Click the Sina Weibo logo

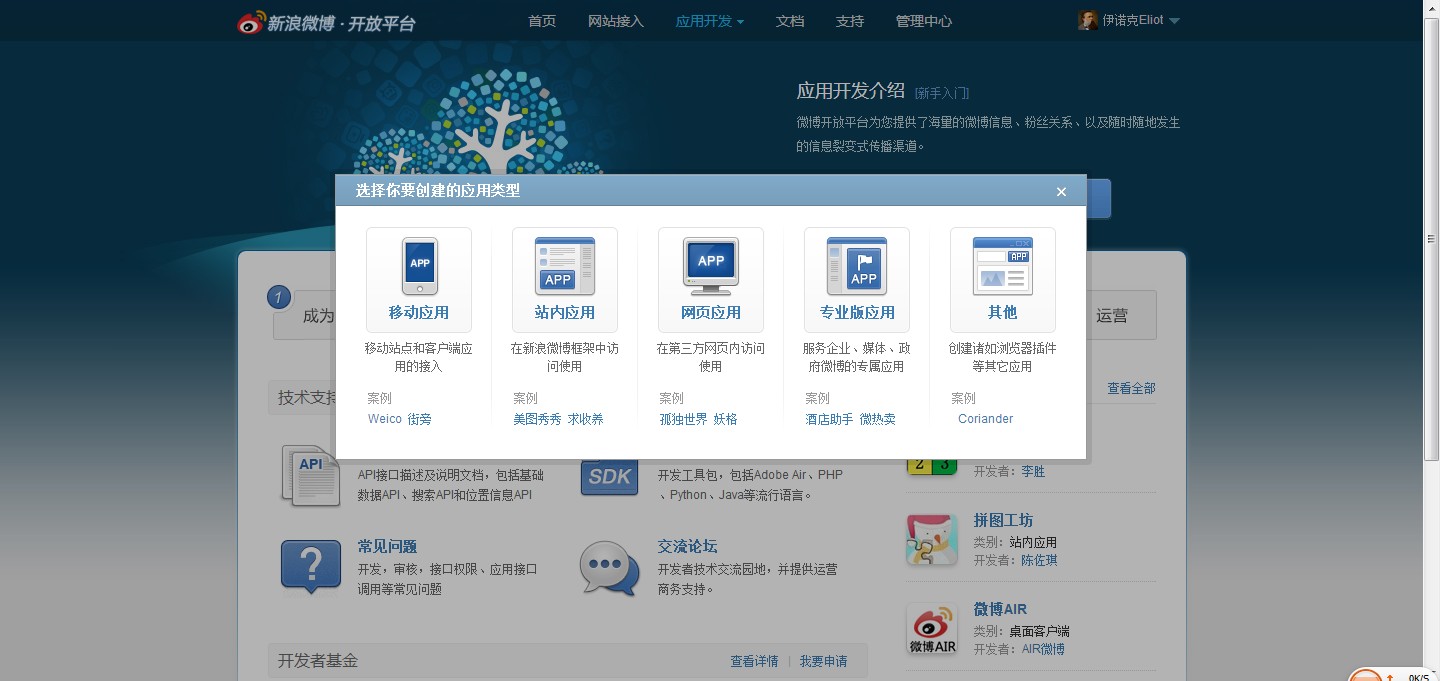[x=326, y=21]
